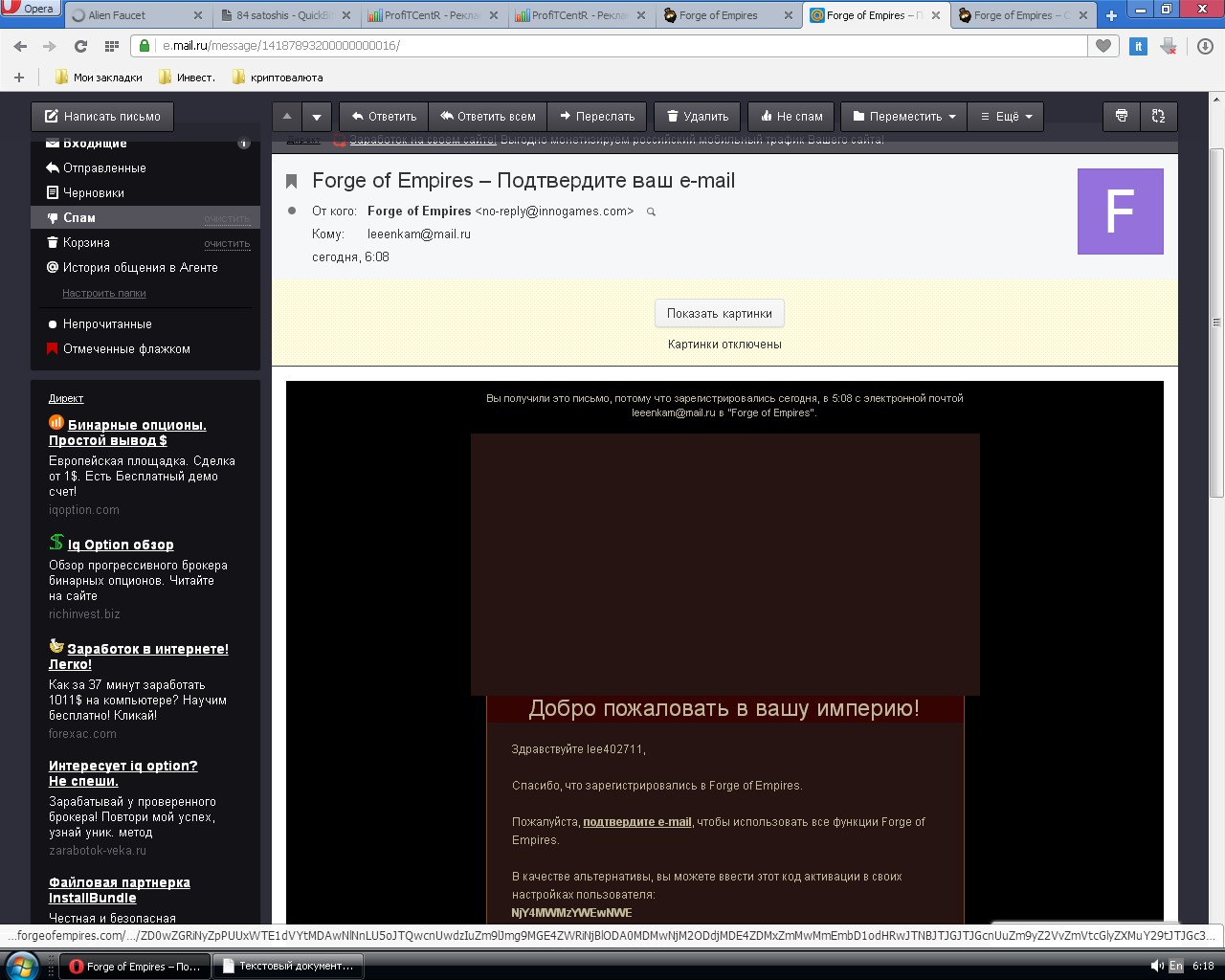Add page to bookmarks heart icon
Viewport: 1225px width, 980px height.
pyautogui.click(x=1103, y=46)
